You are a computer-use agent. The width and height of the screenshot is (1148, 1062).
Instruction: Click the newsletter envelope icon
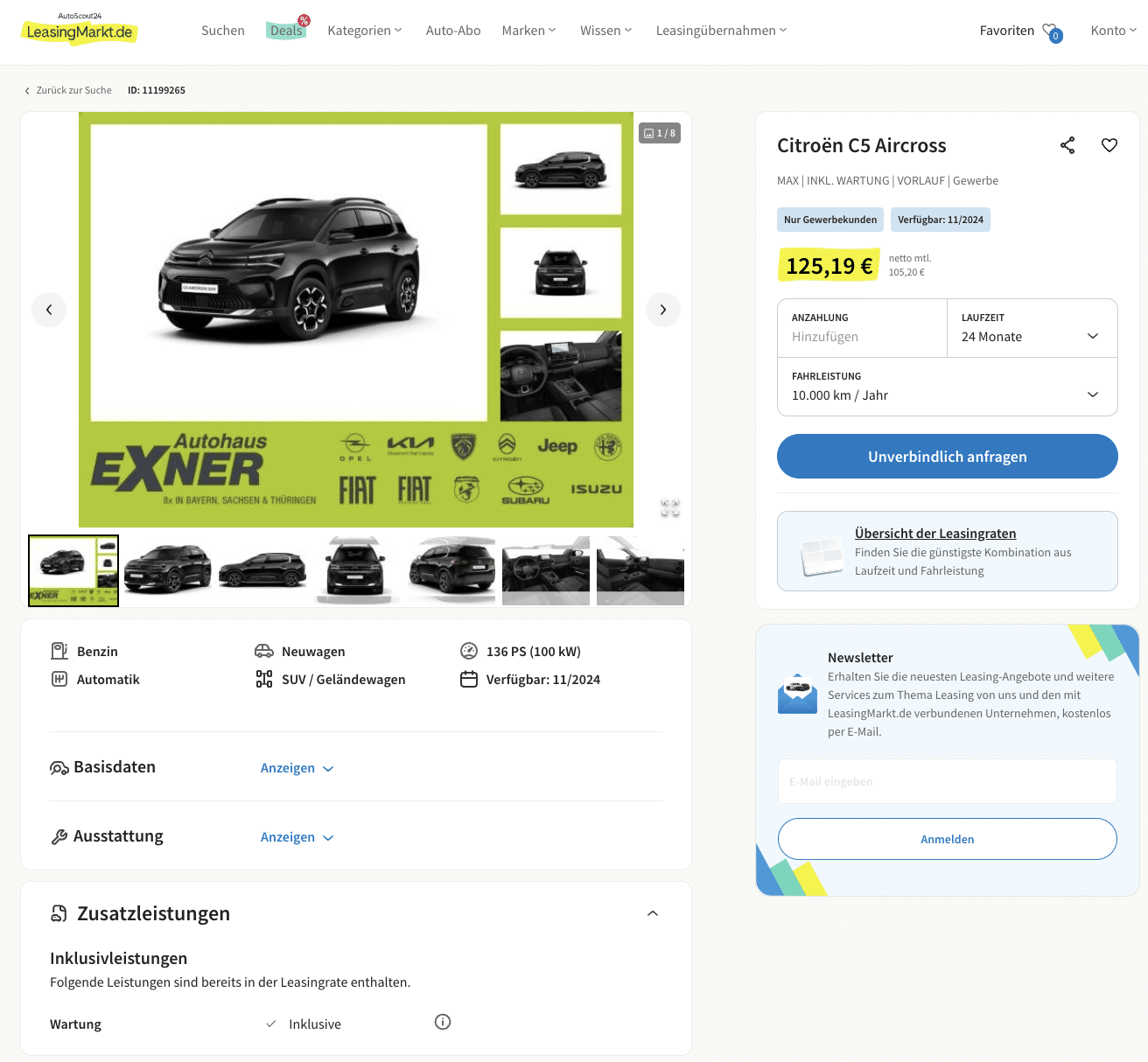pos(797,695)
